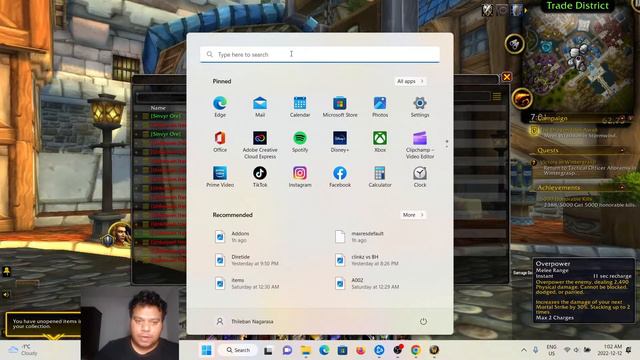
Task: Open the Cloudy weather widget
Action: pos(24,350)
